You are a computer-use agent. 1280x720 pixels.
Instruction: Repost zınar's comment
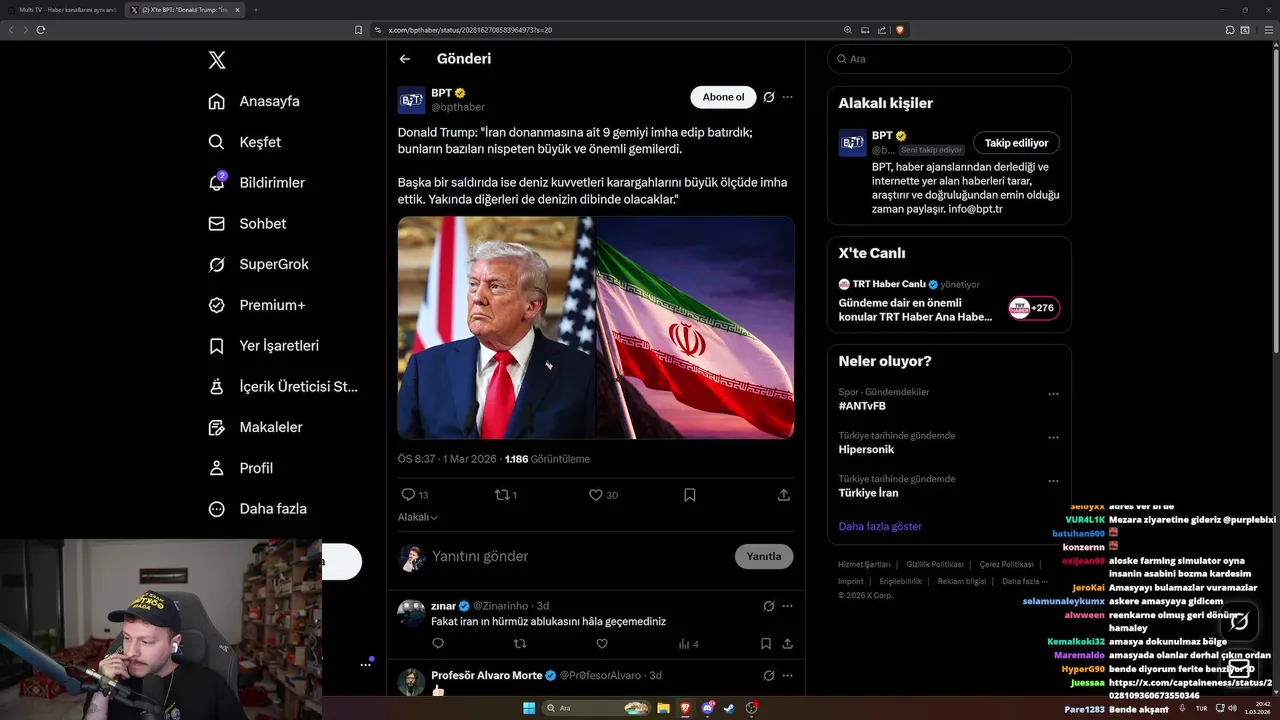pos(520,644)
